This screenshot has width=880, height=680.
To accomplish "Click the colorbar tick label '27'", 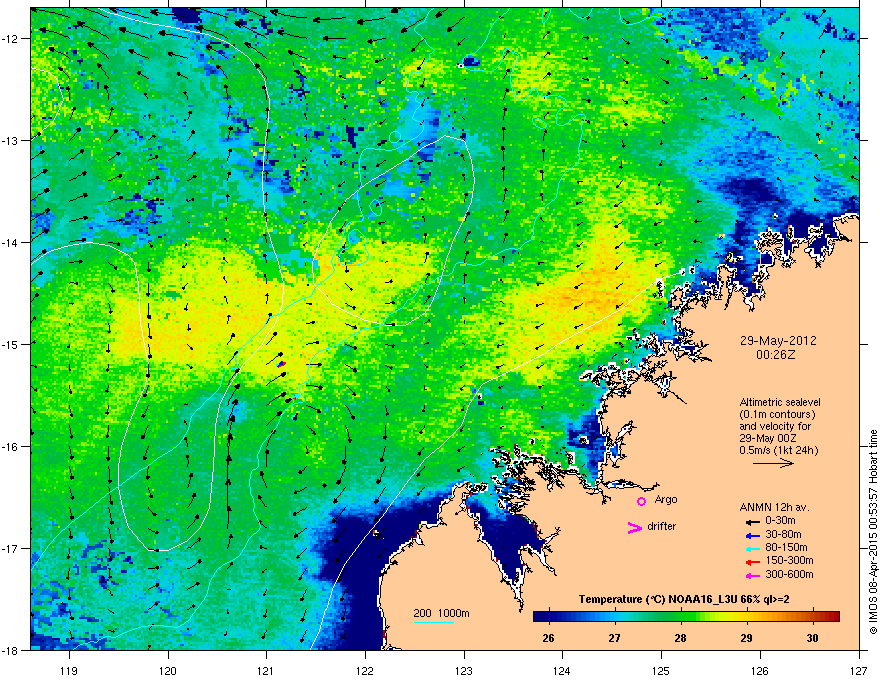I will [615, 638].
